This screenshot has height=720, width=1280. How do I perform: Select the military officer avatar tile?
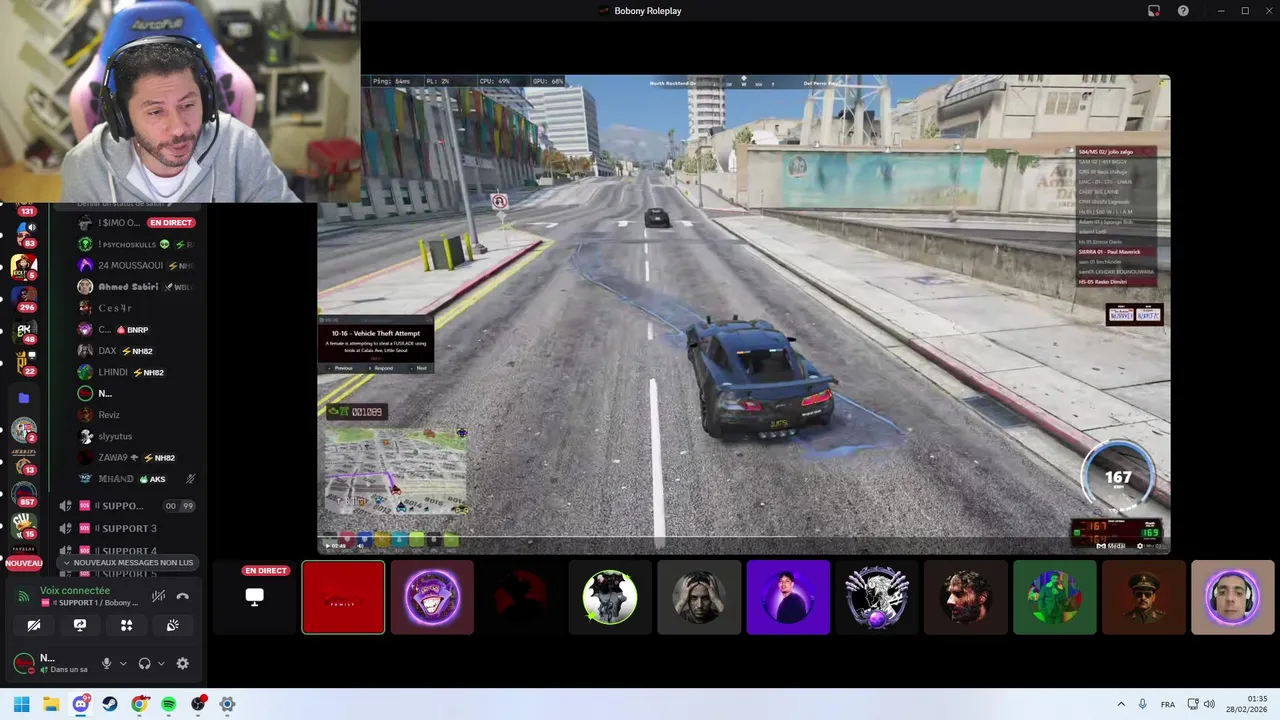[1144, 597]
